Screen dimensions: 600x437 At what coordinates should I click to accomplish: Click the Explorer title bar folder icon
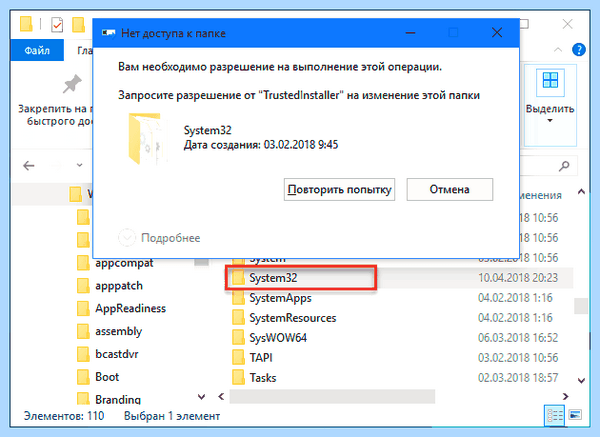(x=26, y=24)
